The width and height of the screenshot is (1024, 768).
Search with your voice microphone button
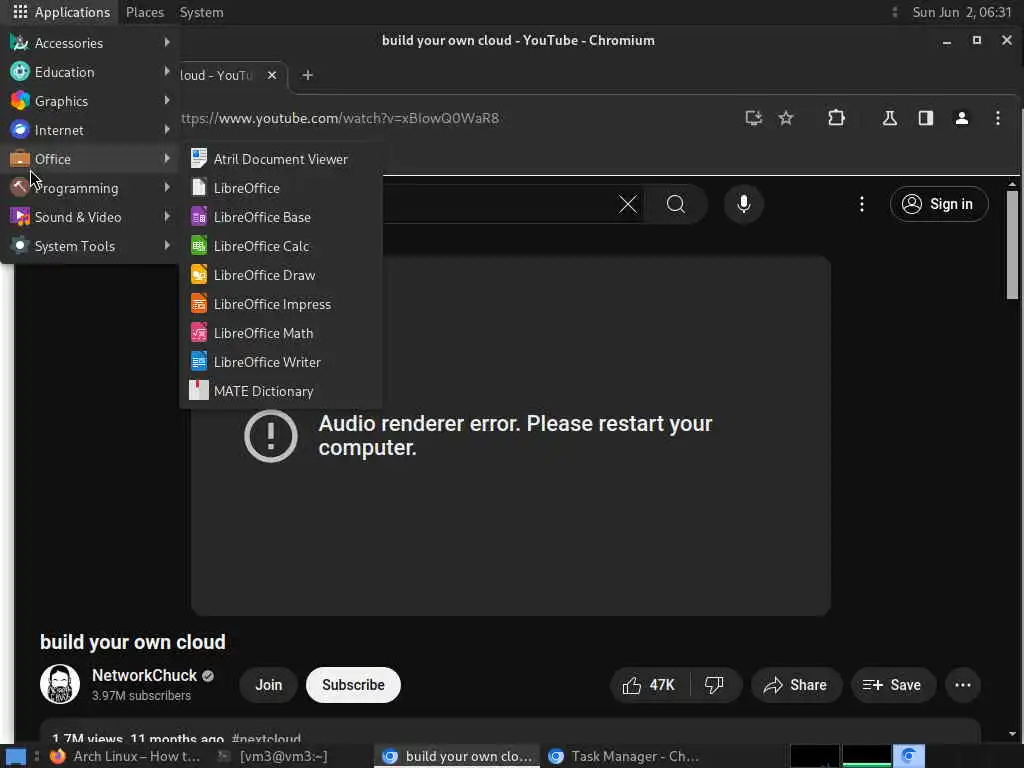(x=743, y=204)
